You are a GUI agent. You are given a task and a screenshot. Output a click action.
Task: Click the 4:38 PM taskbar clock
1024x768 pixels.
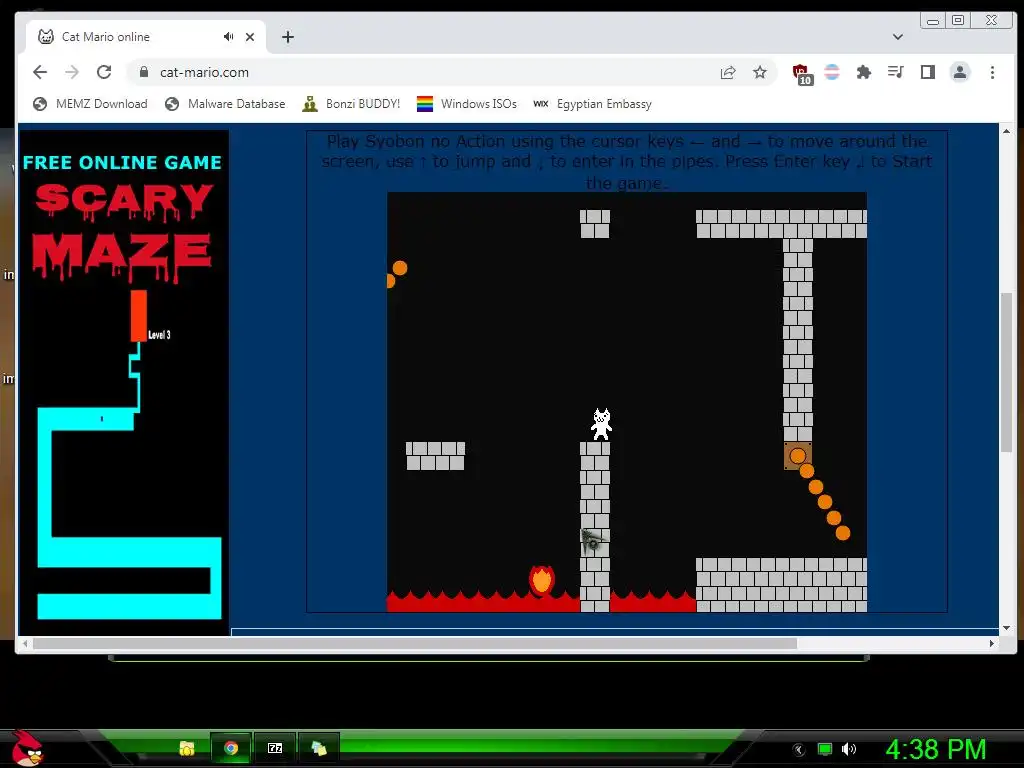click(x=936, y=749)
